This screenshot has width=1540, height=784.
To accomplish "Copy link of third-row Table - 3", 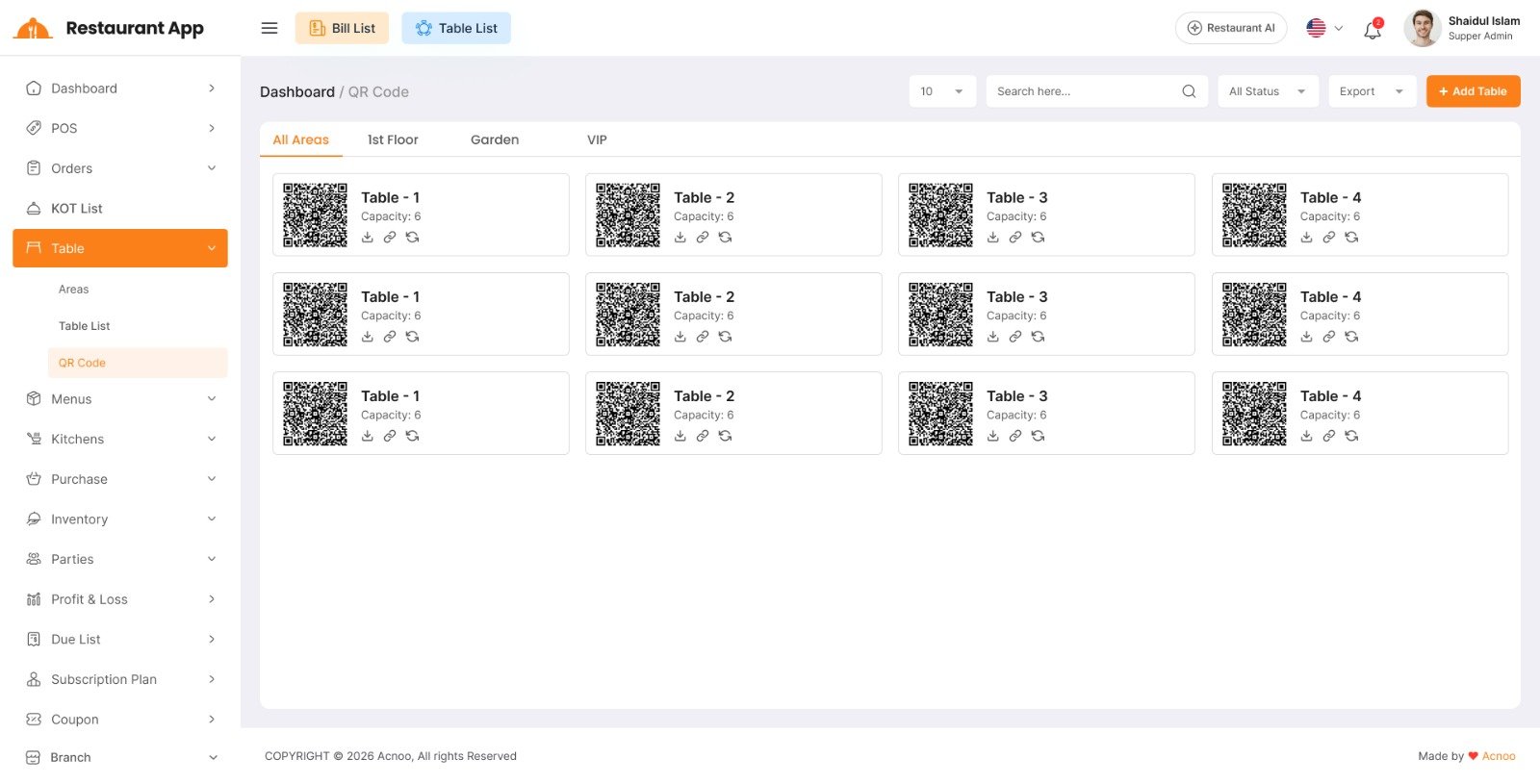I will click(1015, 436).
